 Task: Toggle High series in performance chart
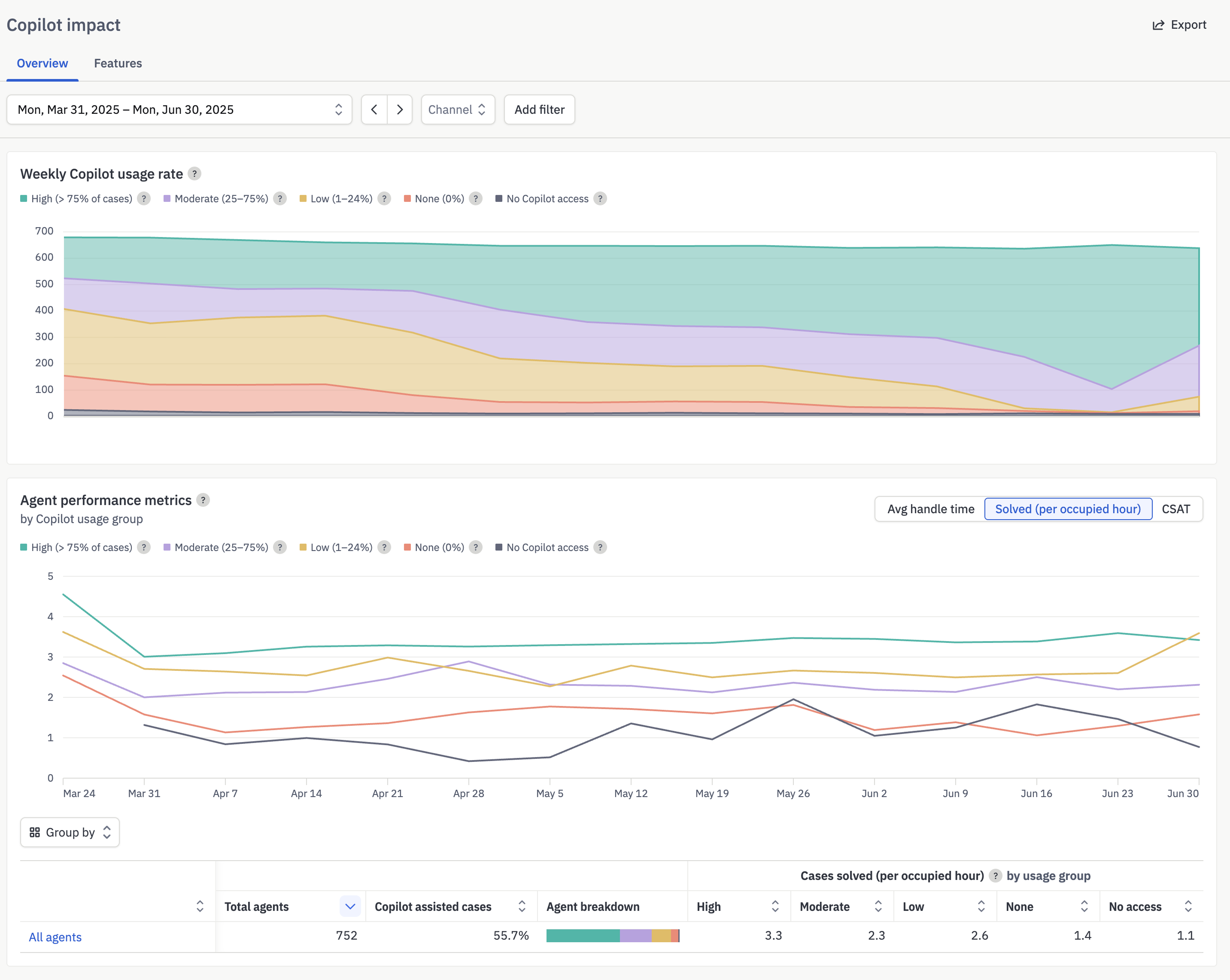(76, 548)
